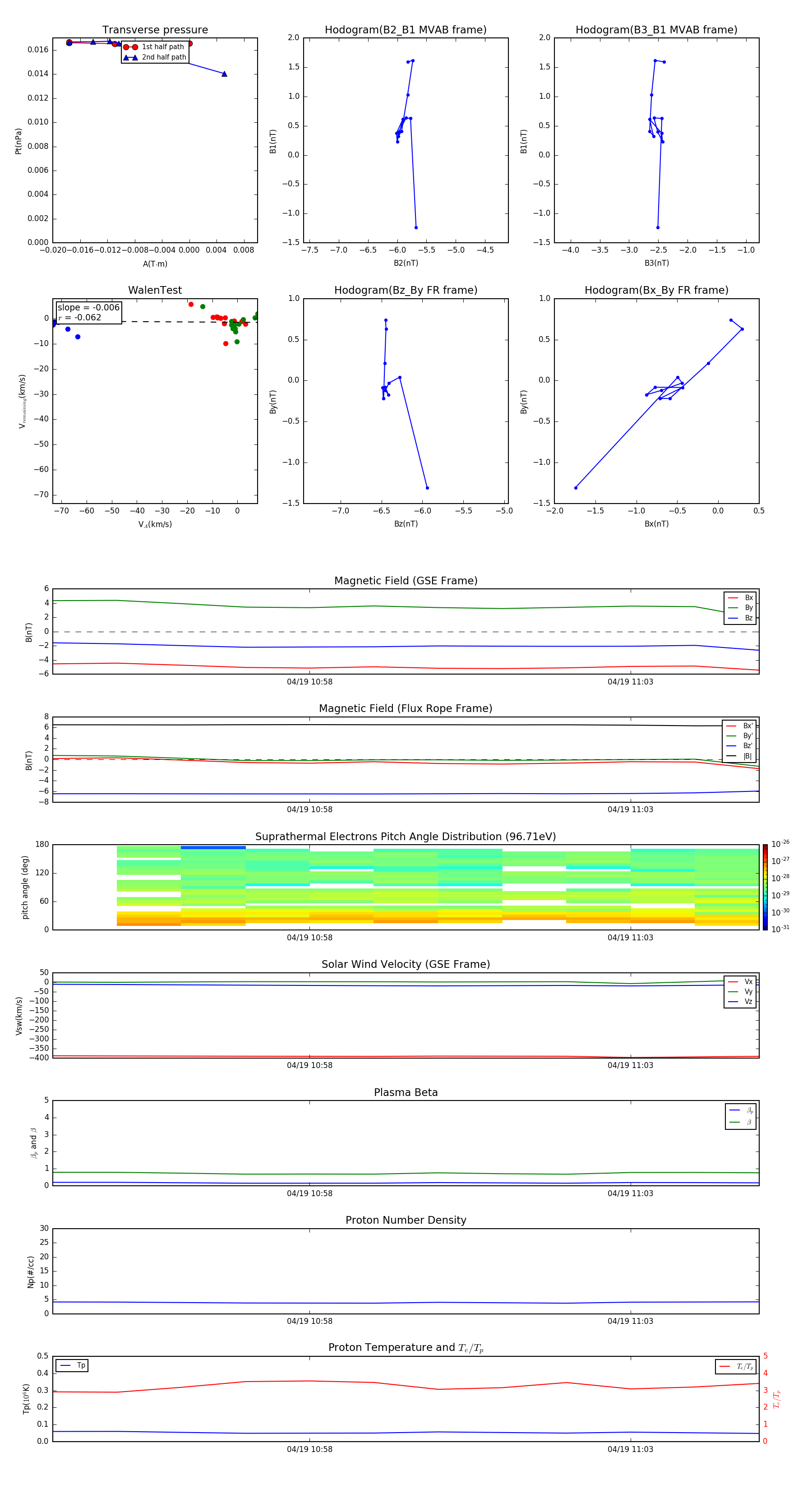Click the 'Tp' legend entry
The height and width of the screenshot is (1489, 812).
[x=72, y=1365]
